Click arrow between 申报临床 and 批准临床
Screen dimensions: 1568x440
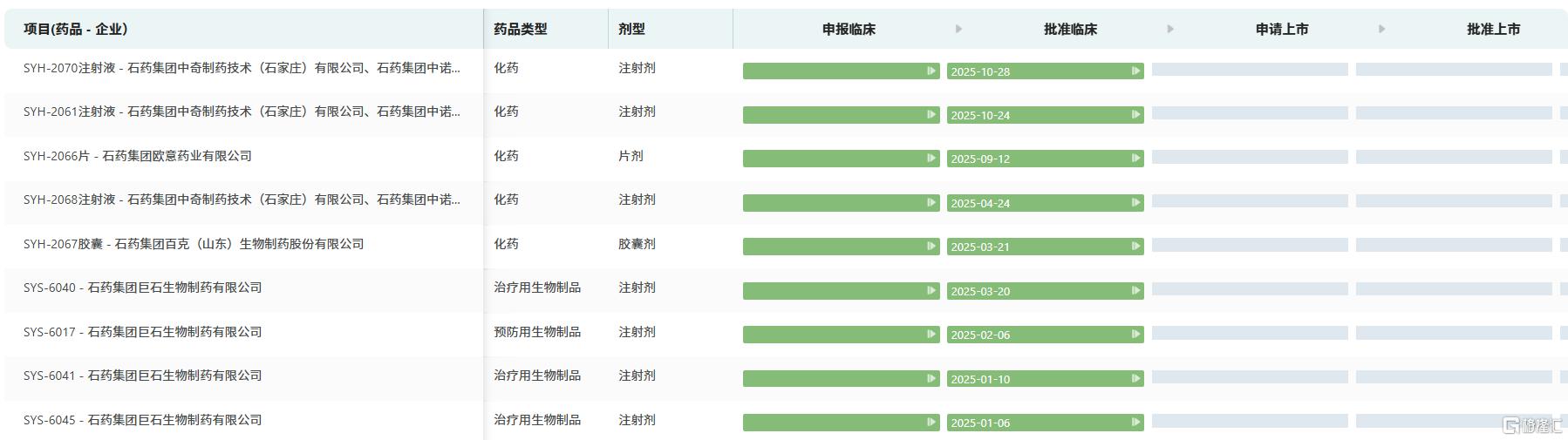(x=958, y=29)
